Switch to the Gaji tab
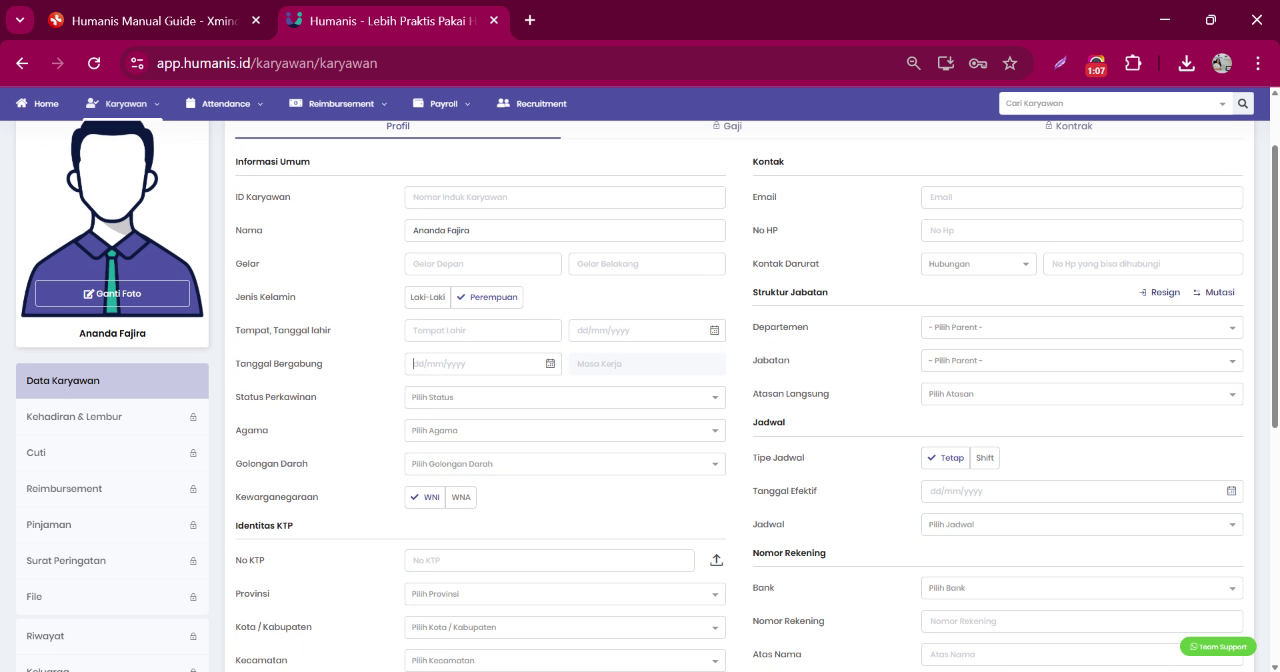Image resolution: width=1280 pixels, height=672 pixels. (727, 126)
